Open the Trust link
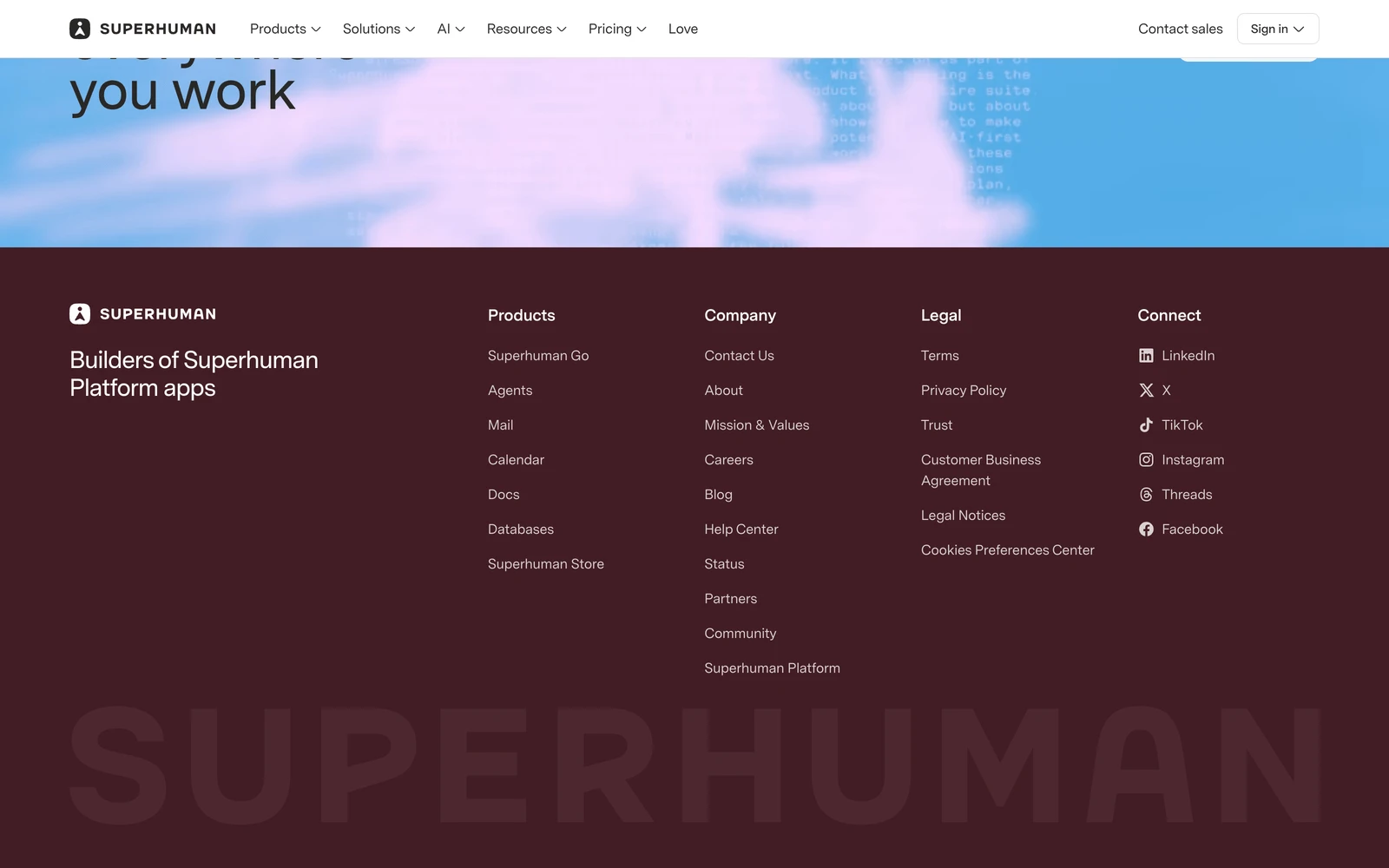 pos(937,425)
